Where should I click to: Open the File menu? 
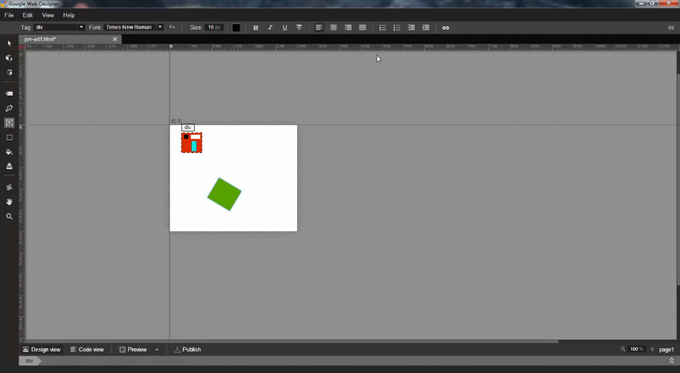point(9,15)
